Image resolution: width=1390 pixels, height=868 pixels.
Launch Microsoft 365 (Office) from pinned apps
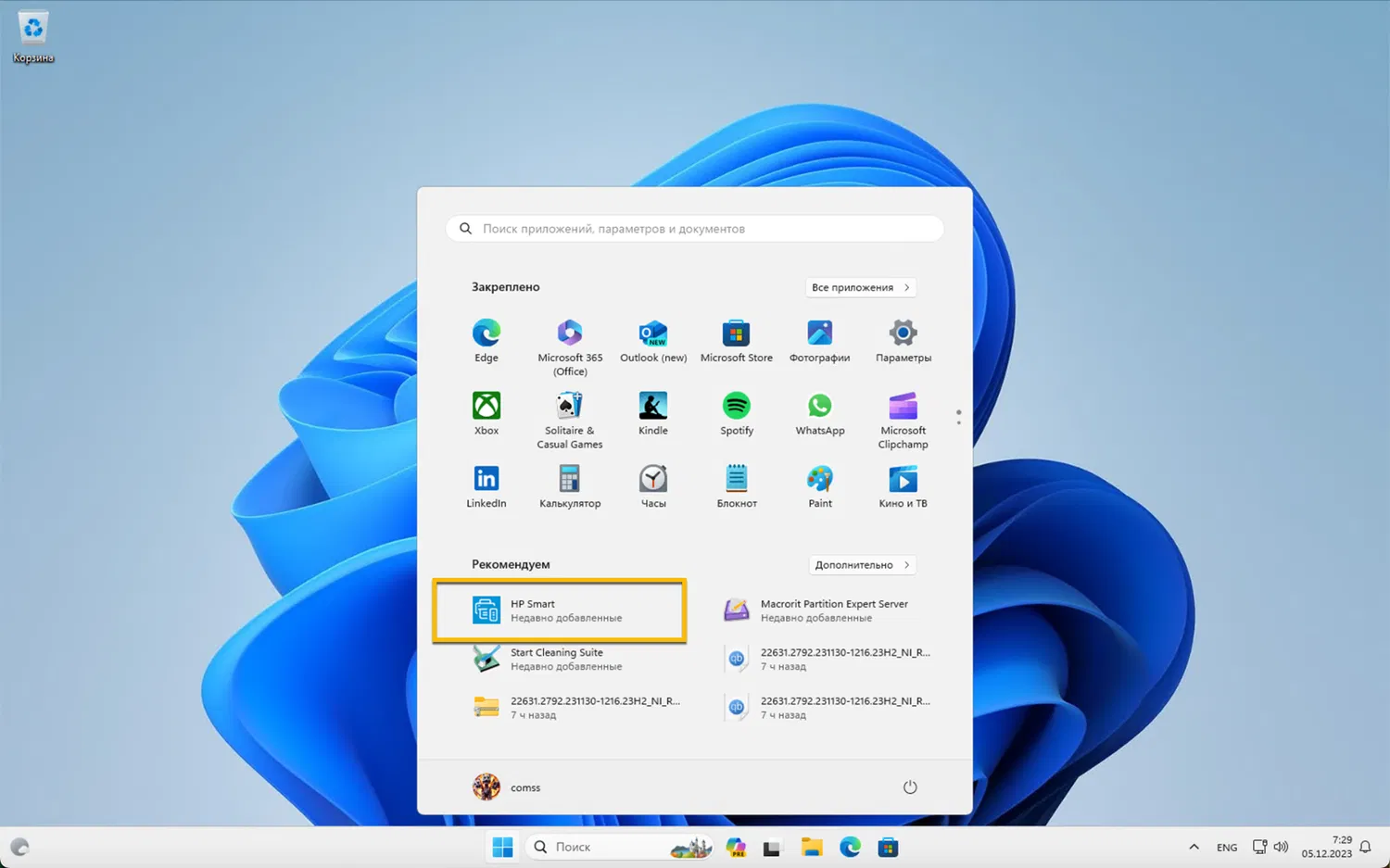pos(570,347)
